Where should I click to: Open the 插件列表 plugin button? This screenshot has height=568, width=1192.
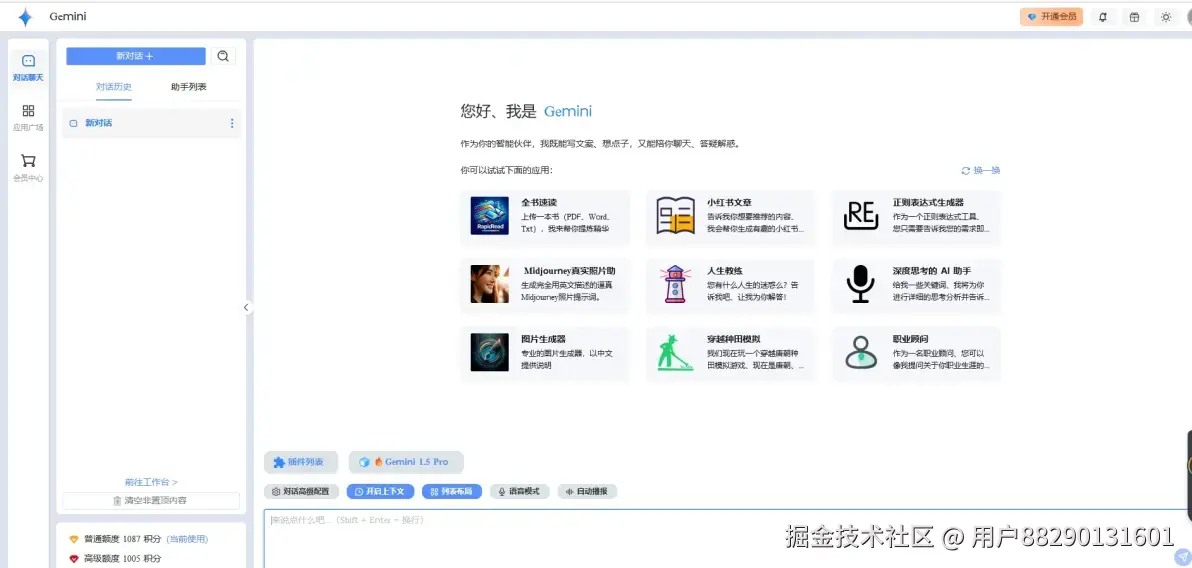coord(301,462)
